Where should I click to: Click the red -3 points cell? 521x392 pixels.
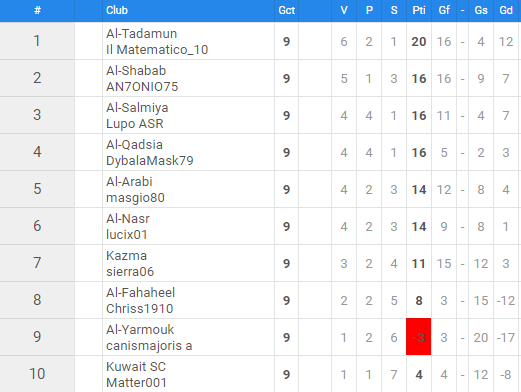(419, 337)
